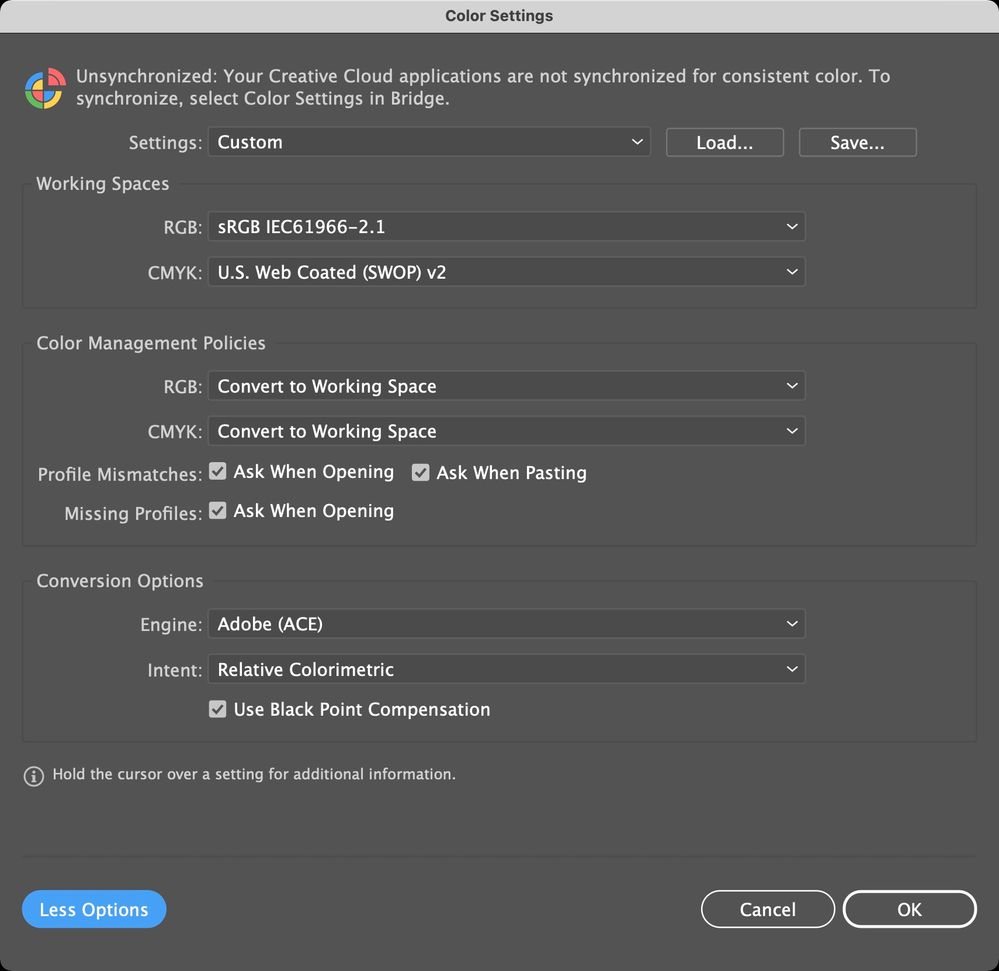Confirm settings with the OK button
The width and height of the screenshot is (999, 971).
pyautogui.click(x=910, y=909)
